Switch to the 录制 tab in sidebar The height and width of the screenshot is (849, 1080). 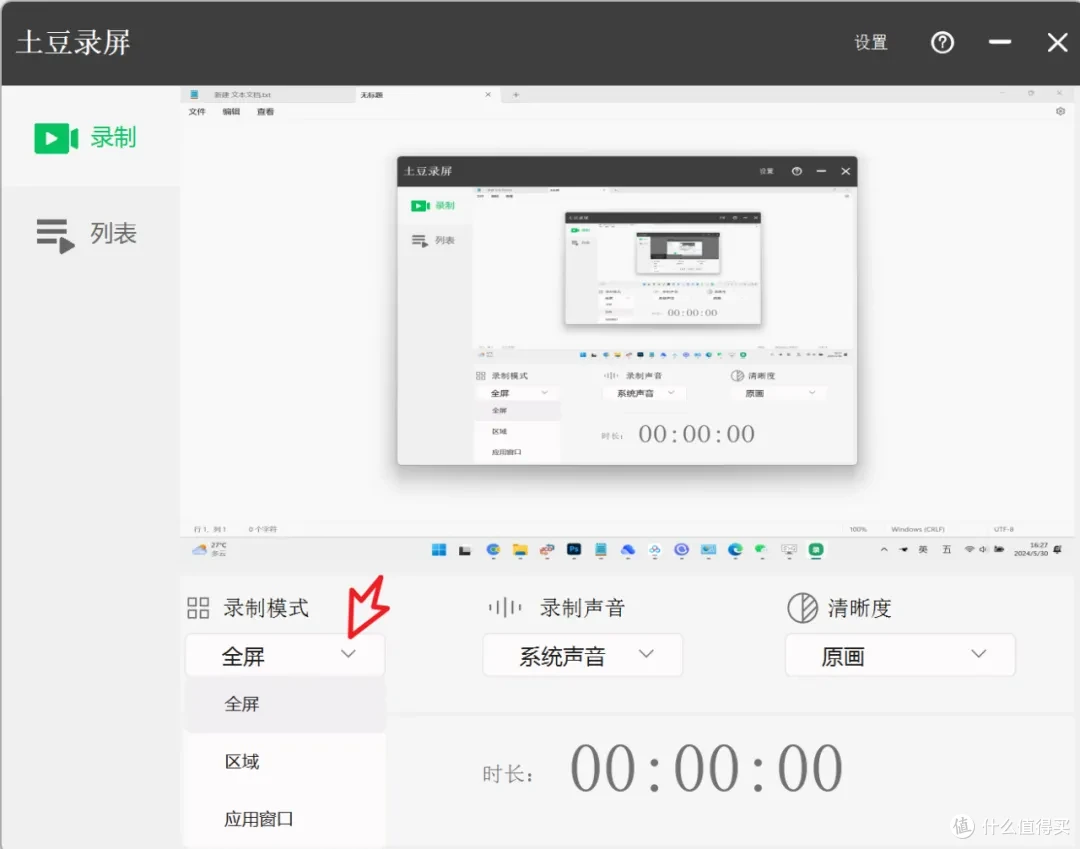click(85, 138)
